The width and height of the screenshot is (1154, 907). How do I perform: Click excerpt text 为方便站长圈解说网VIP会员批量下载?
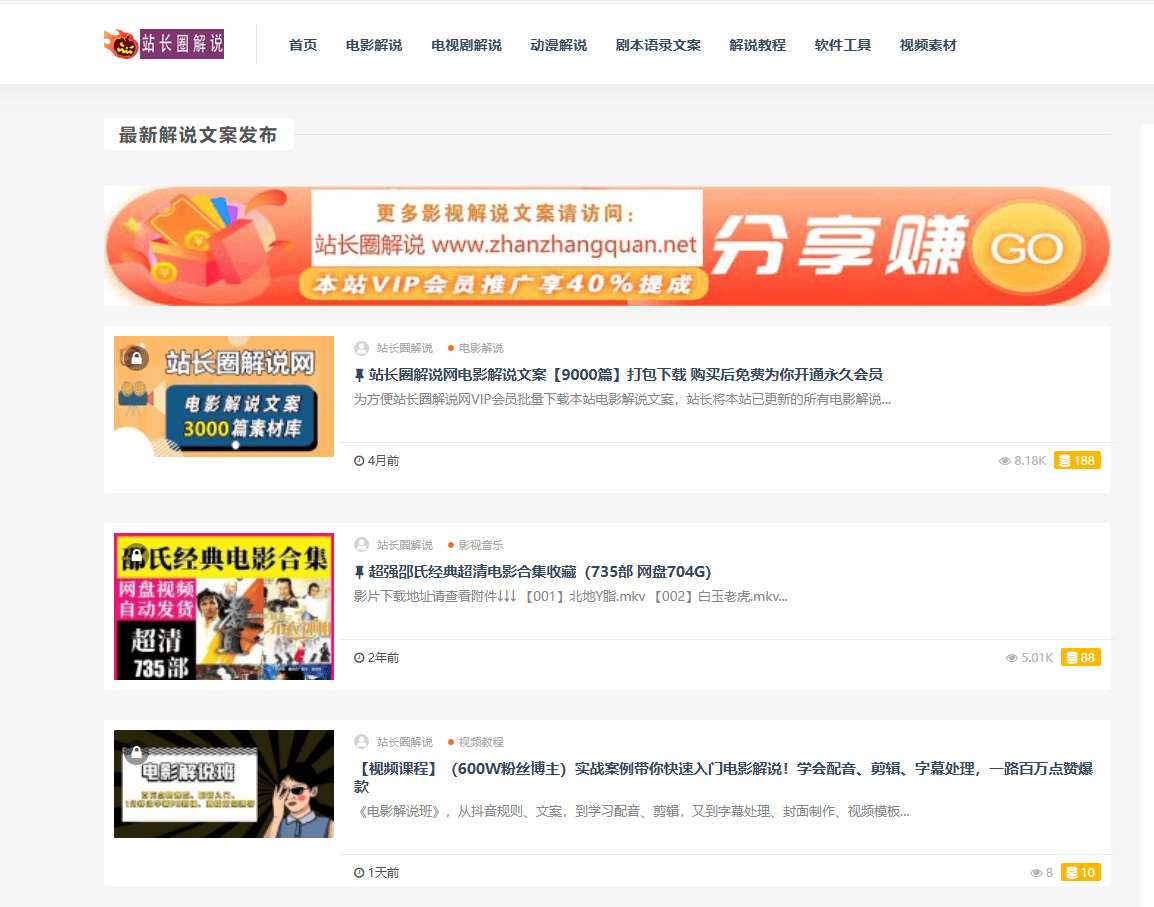click(622, 400)
